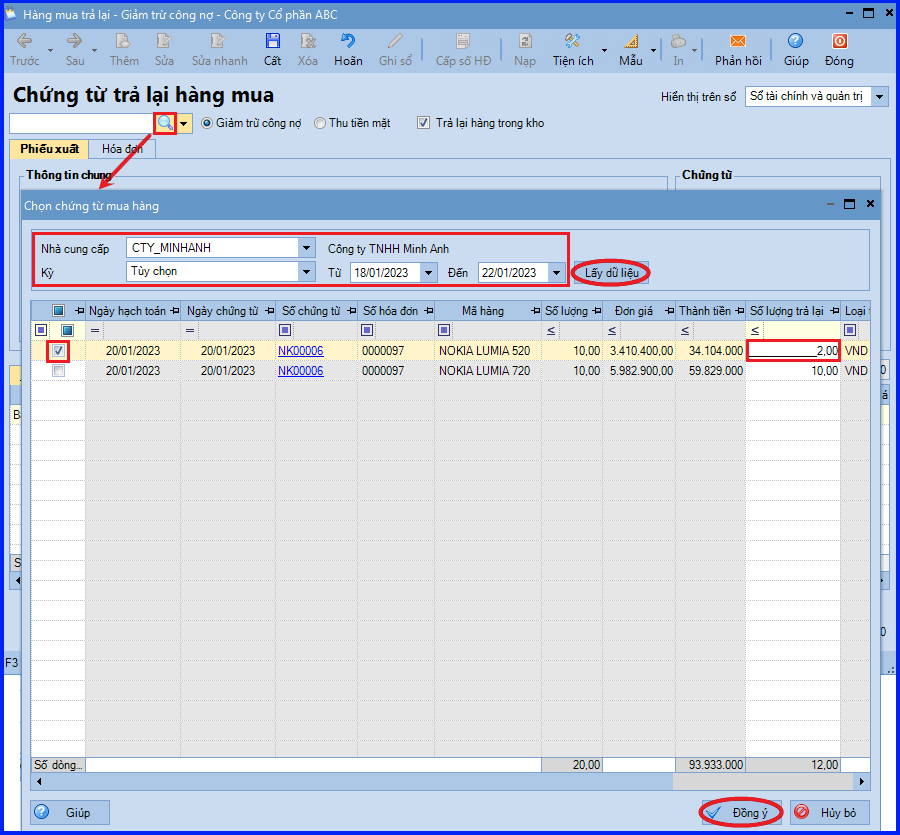900x835 pixels.
Task: Select the Phiếu xuất tab
Action: [x=49, y=149]
